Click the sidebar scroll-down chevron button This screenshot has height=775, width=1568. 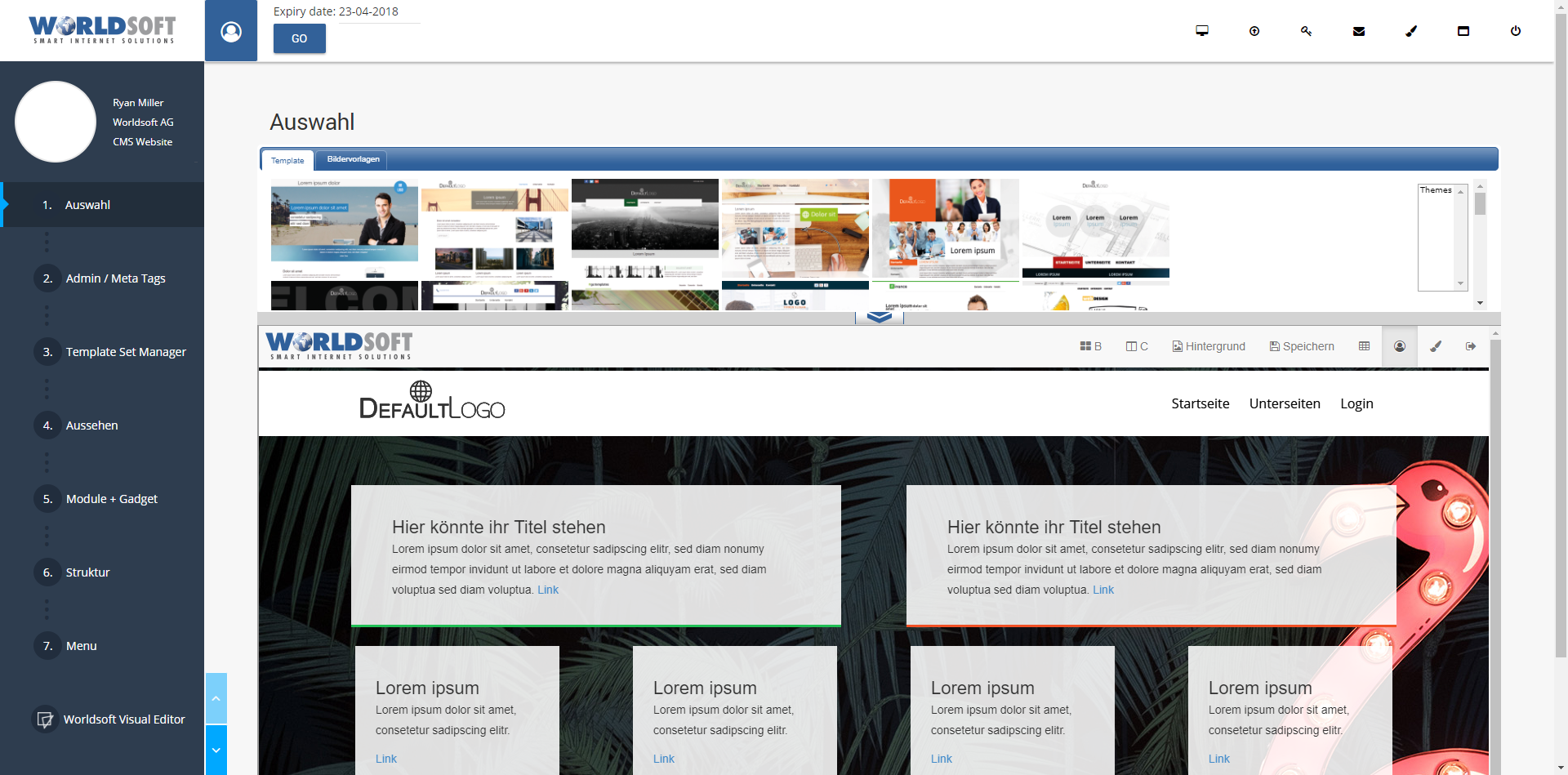click(x=216, y=750)
